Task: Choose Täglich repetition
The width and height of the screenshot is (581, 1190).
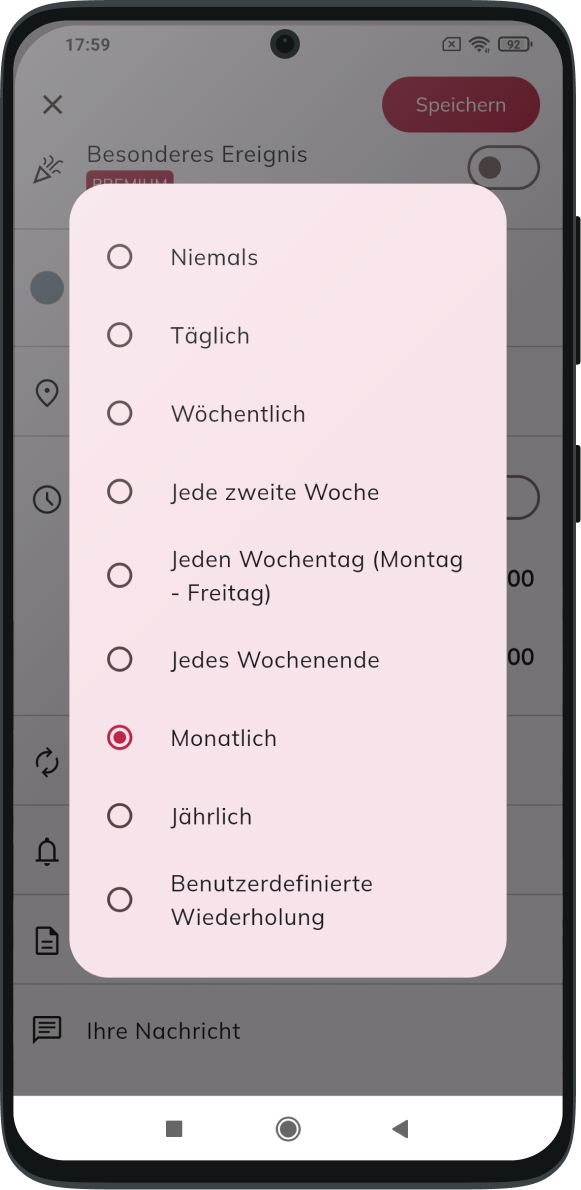Action: click(287, 335)
